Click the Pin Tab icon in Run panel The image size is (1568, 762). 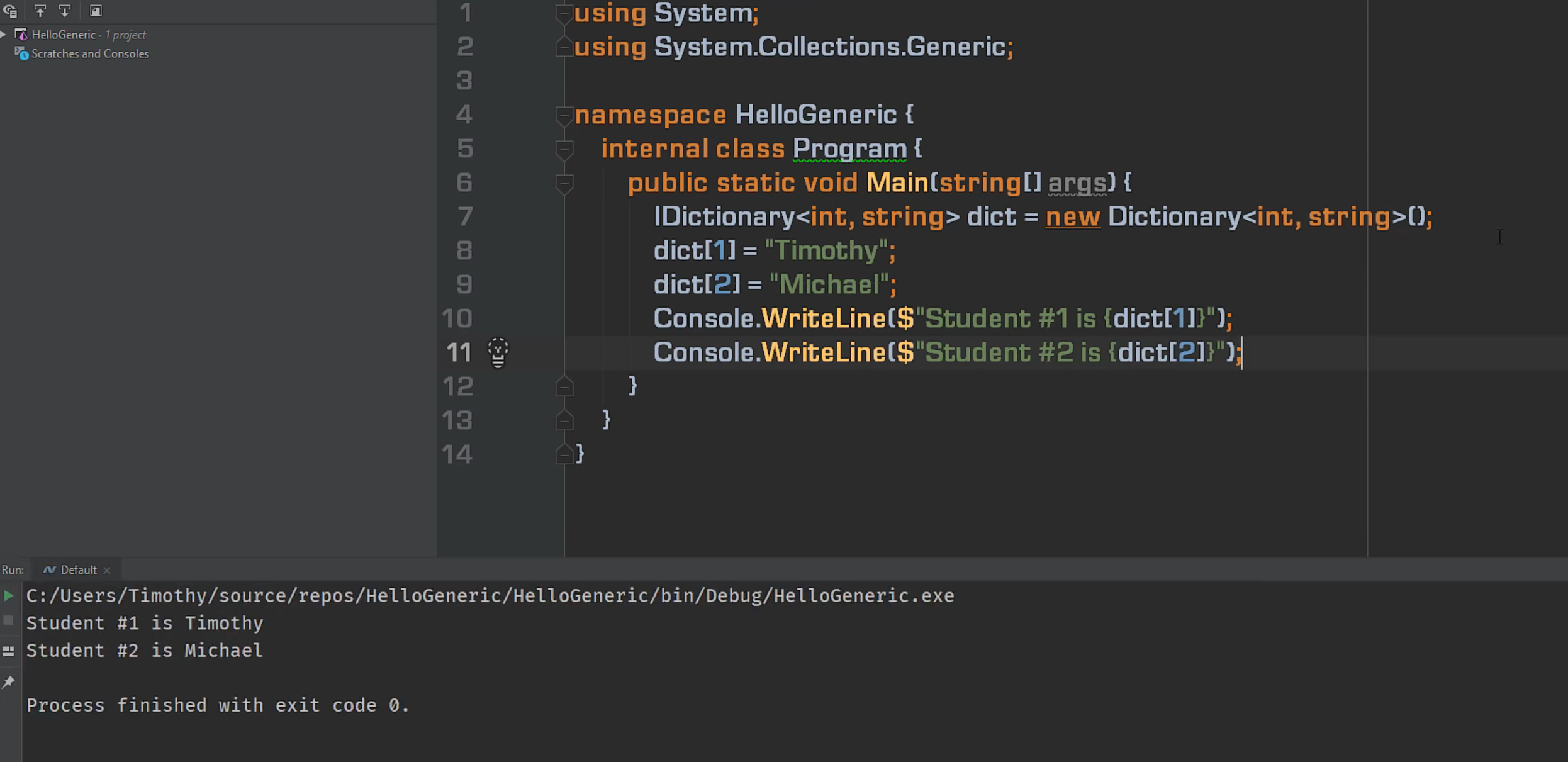(8, 681)
